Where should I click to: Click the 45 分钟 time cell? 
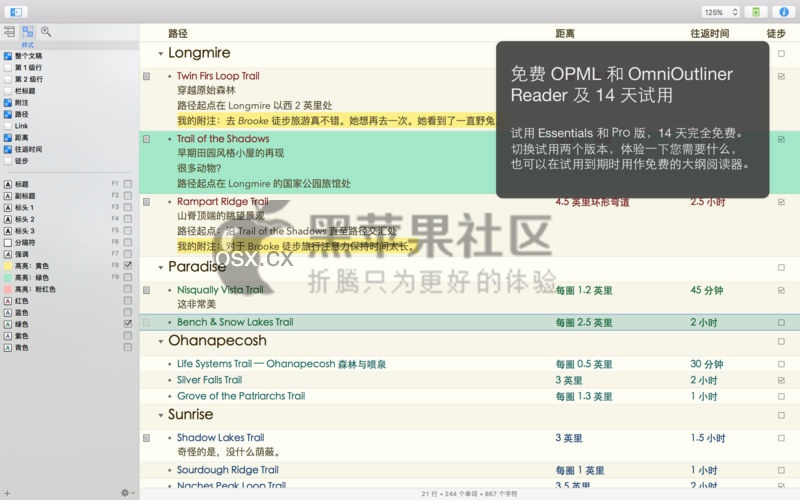[707, 290]
